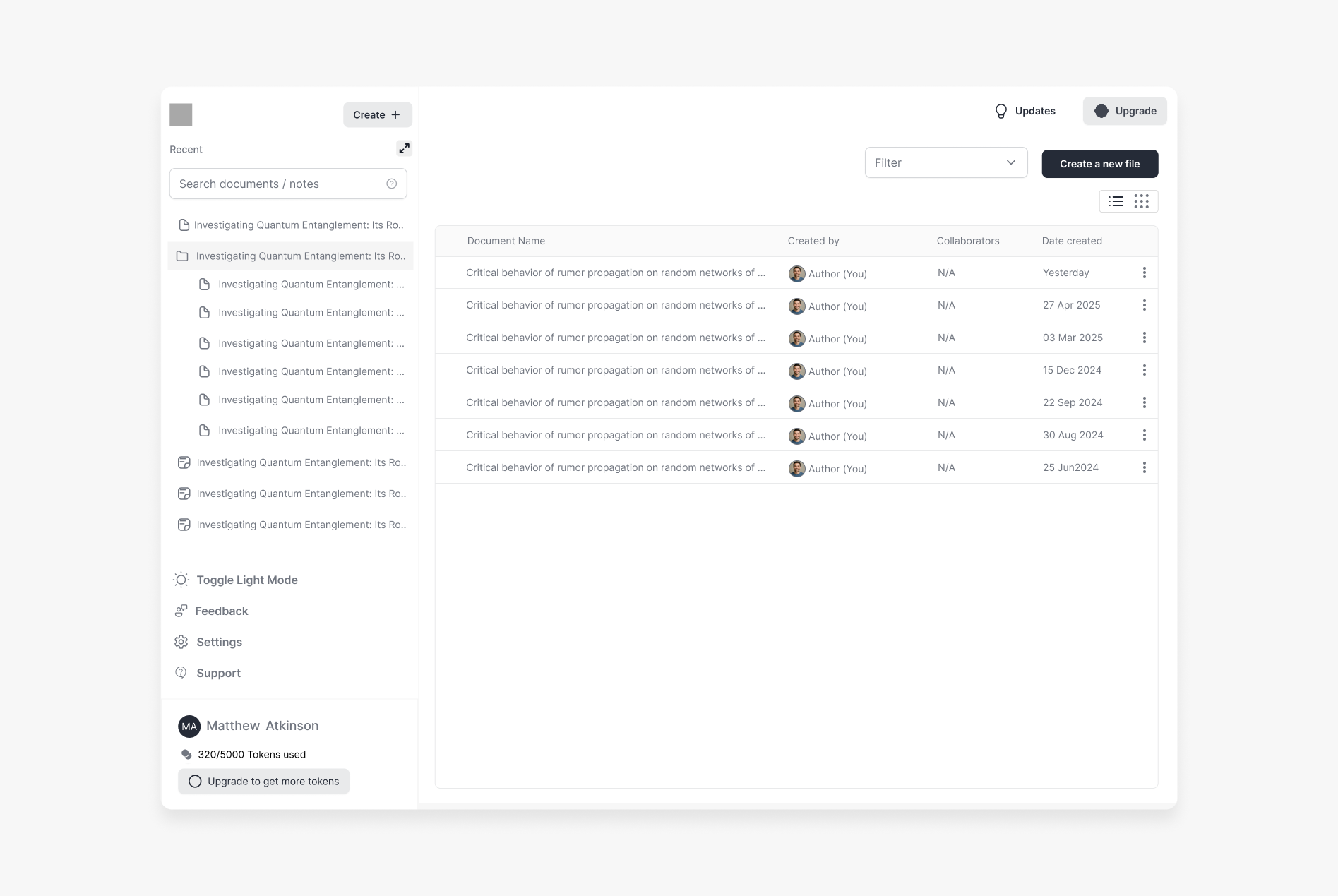The image size is (1338, 896).
Task: Open Support from the sidebar
Action: coord(208,673)
